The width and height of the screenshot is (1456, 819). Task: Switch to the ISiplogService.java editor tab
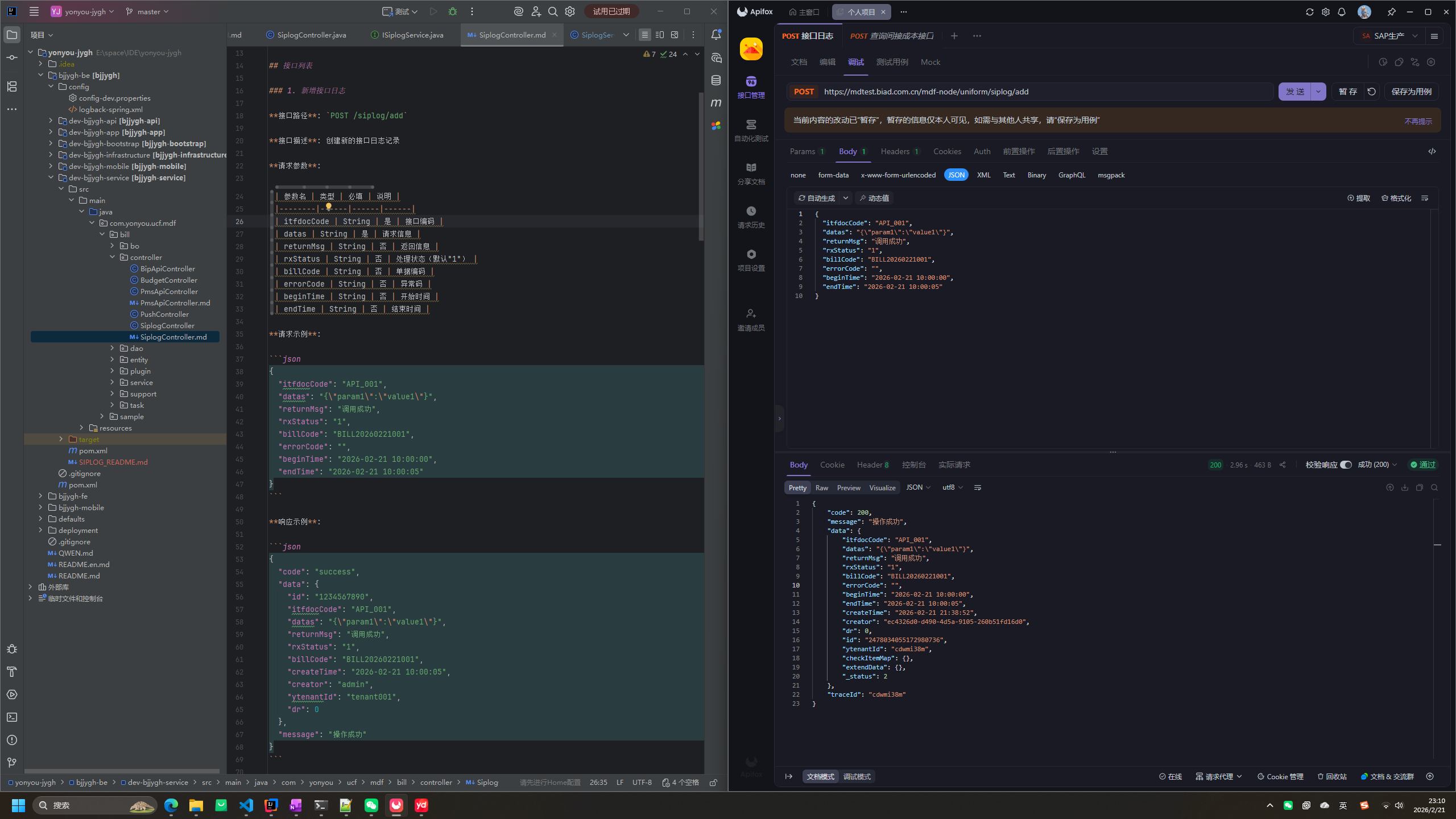point(407,35)
